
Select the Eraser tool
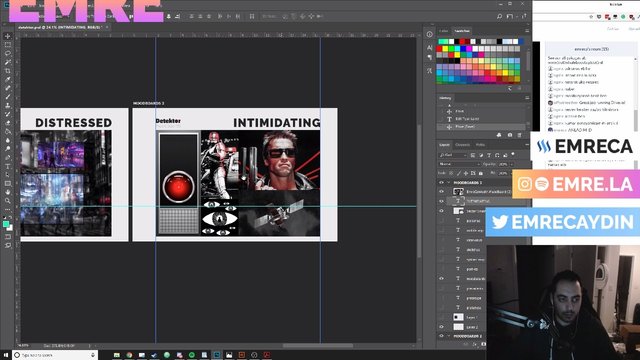tap(8, 122)
